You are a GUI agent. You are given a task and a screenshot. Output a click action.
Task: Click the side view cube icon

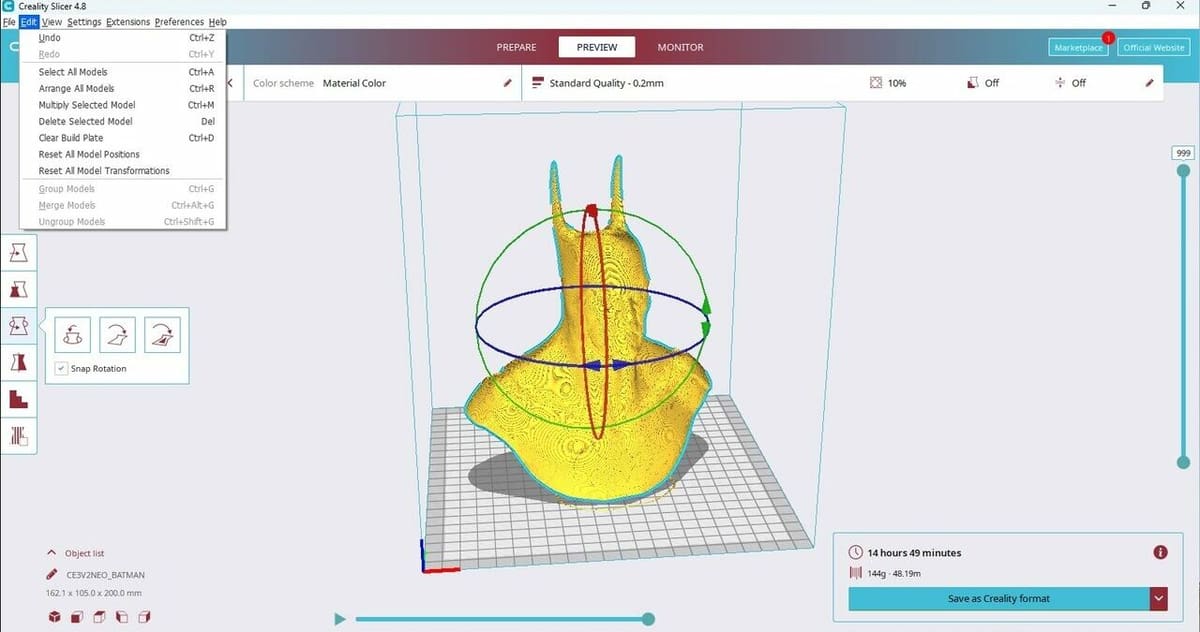[120, 619]
